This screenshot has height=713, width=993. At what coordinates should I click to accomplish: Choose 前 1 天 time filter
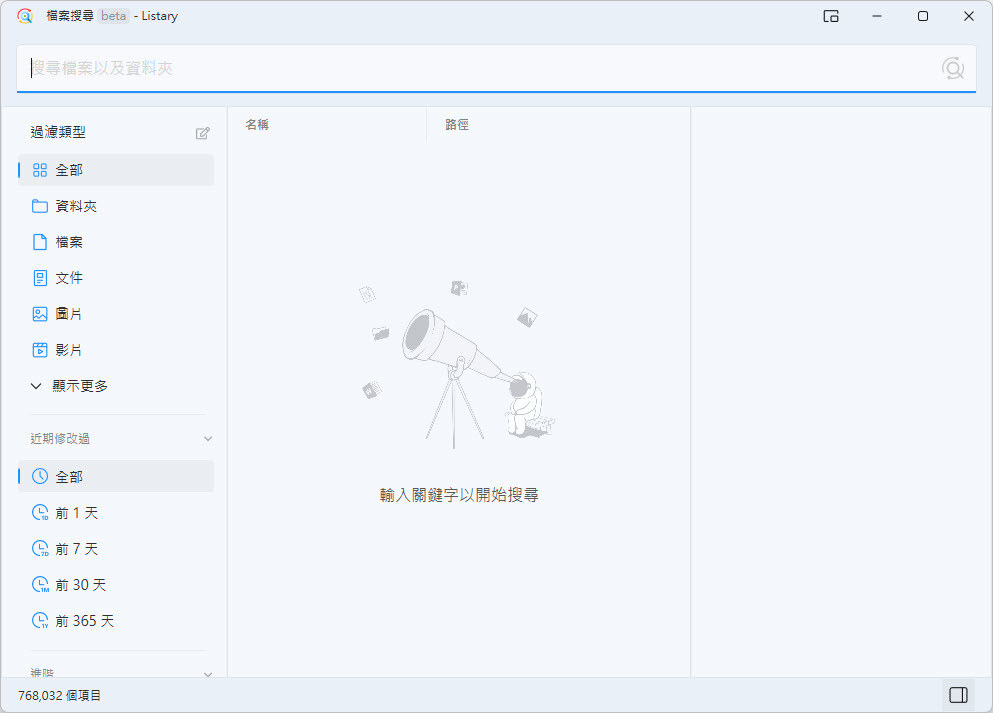116,512
